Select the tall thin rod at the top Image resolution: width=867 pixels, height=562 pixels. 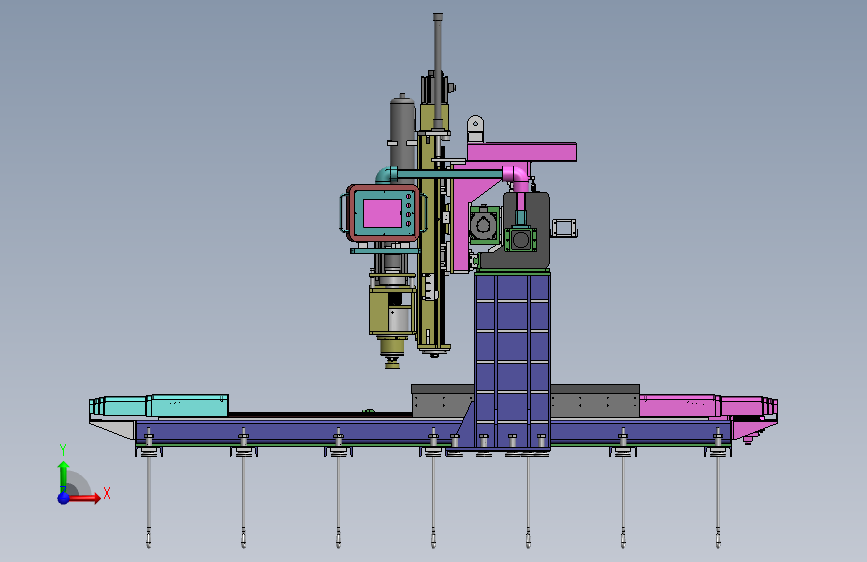pos(438,71)
